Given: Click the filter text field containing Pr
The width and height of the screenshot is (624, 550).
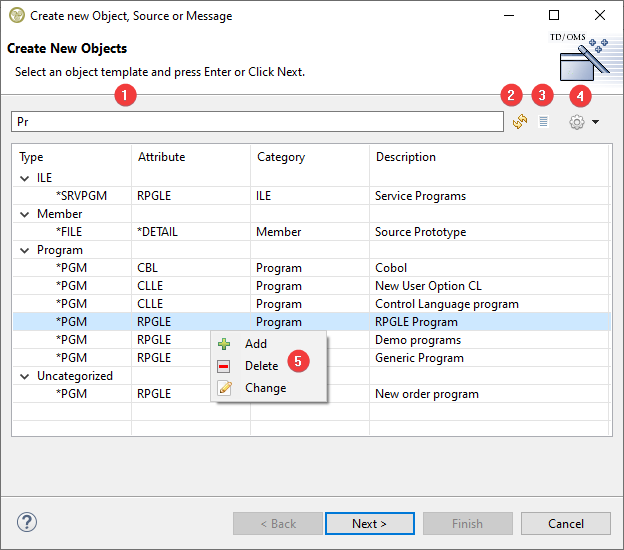Looking at the screenshot, I should 257,122.
